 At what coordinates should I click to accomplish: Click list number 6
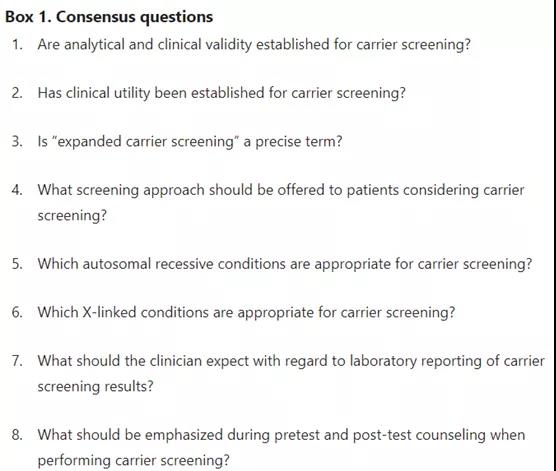17,312
